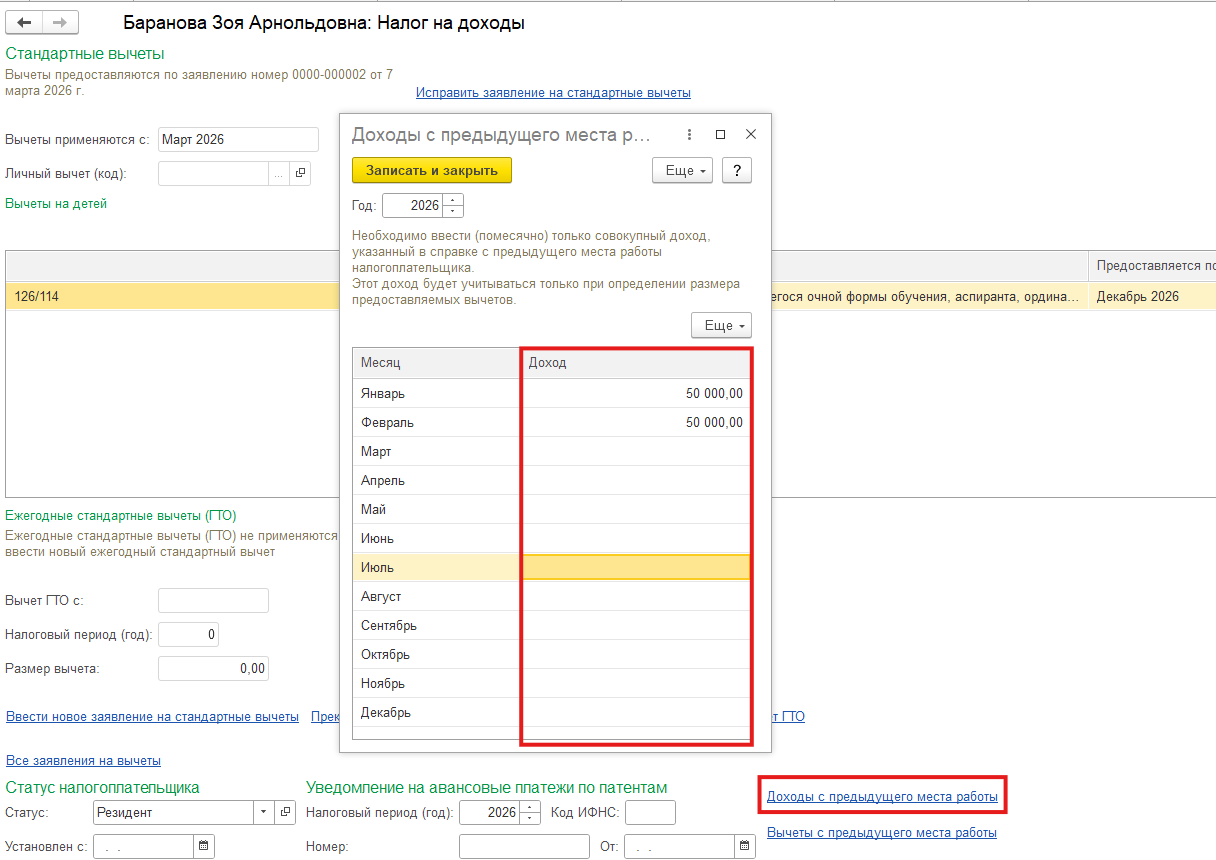Viewport: 1216px width, 860px height.
Task: Open the Личный вычет value icon
Action: click(x=300, y=173)
